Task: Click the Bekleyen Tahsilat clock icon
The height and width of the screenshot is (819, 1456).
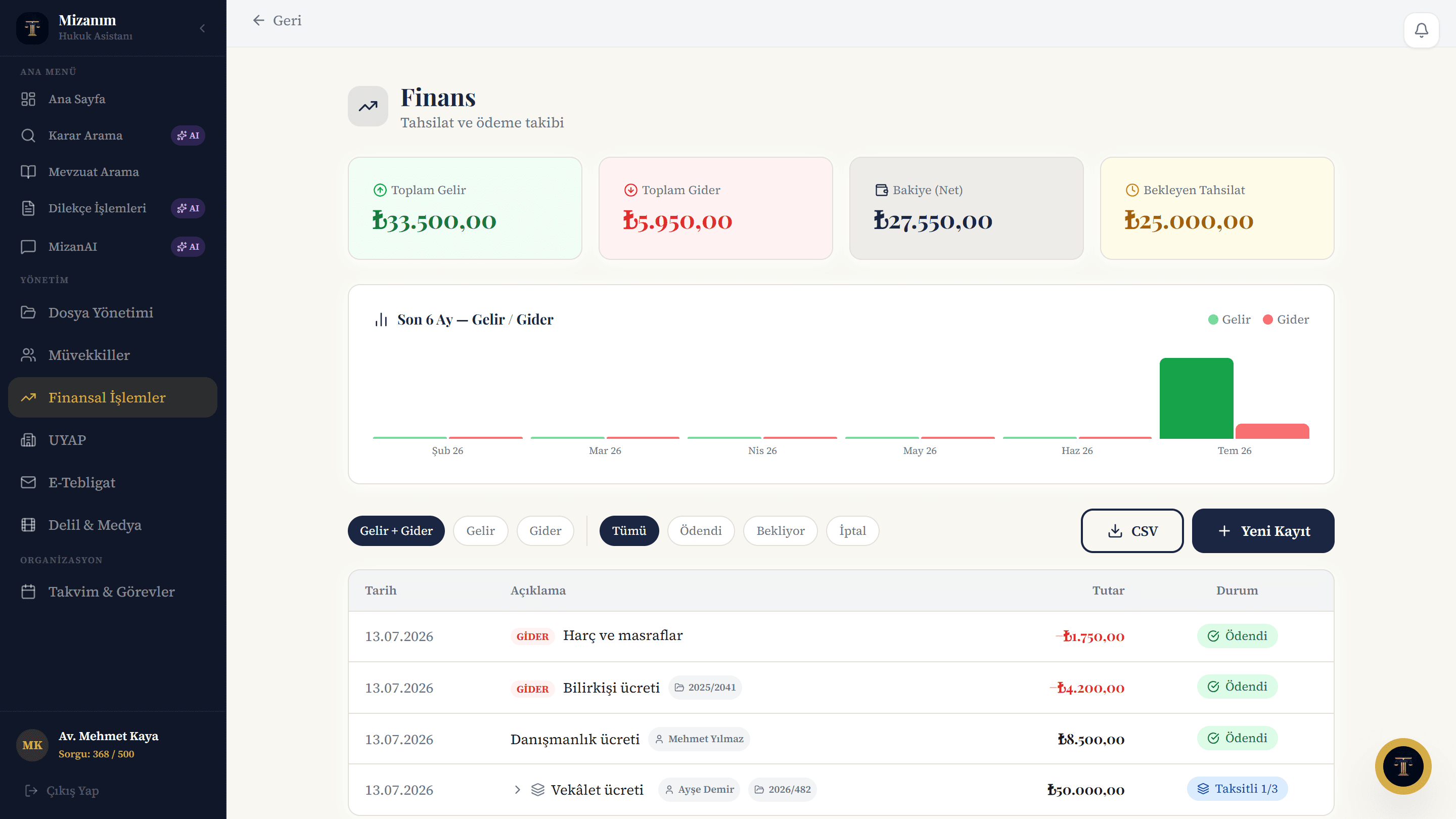Action: coord(1132,190)
